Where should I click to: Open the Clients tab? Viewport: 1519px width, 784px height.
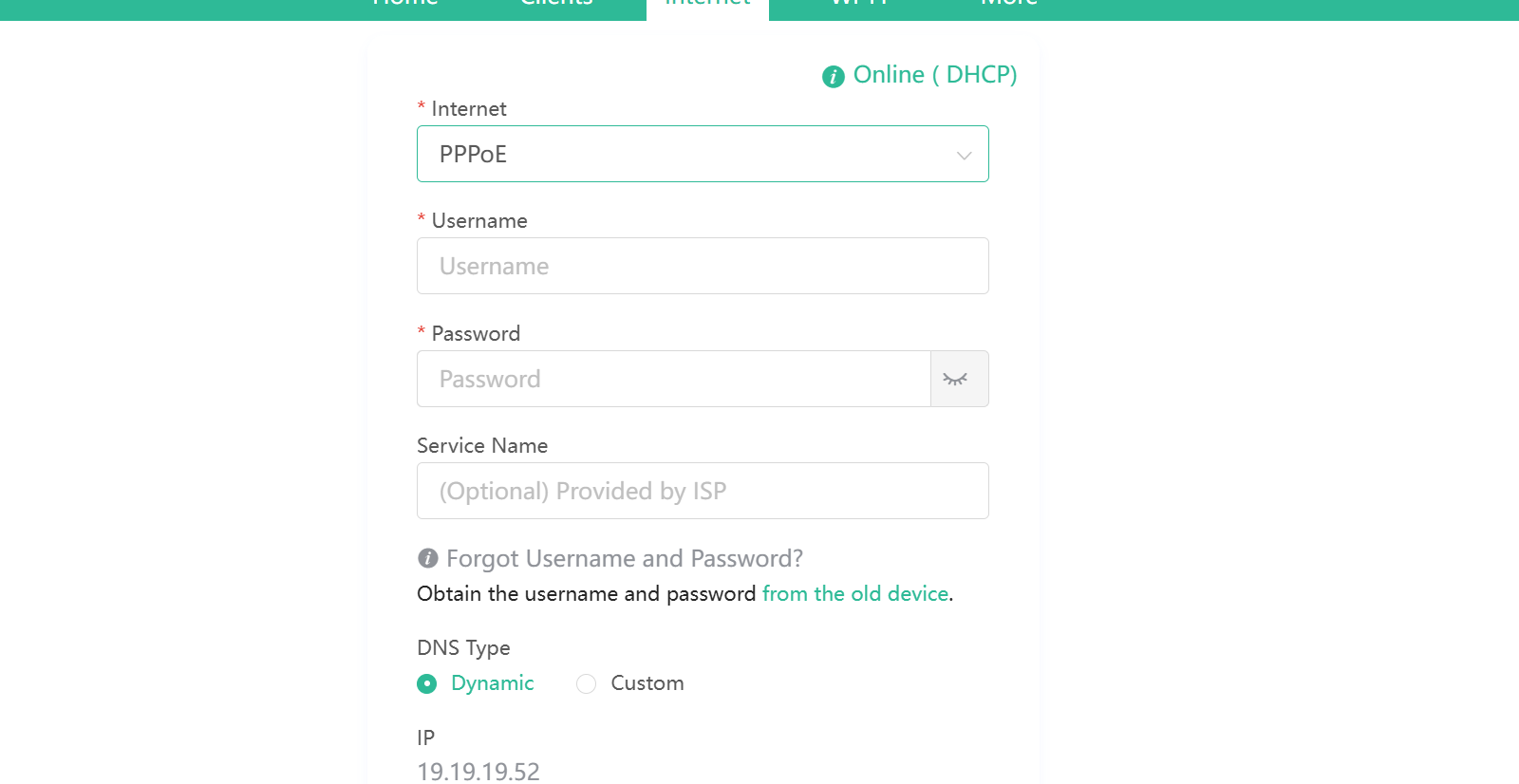pos(556,4)
